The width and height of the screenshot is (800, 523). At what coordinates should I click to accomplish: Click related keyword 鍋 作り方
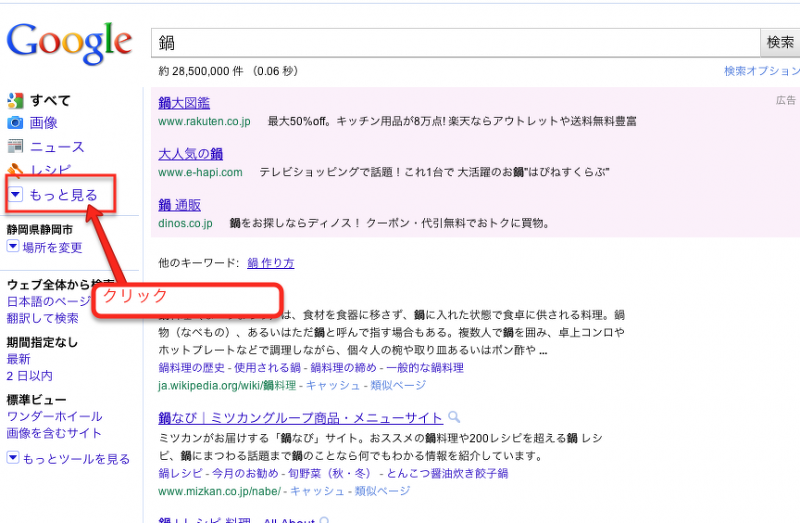[270, 263]
